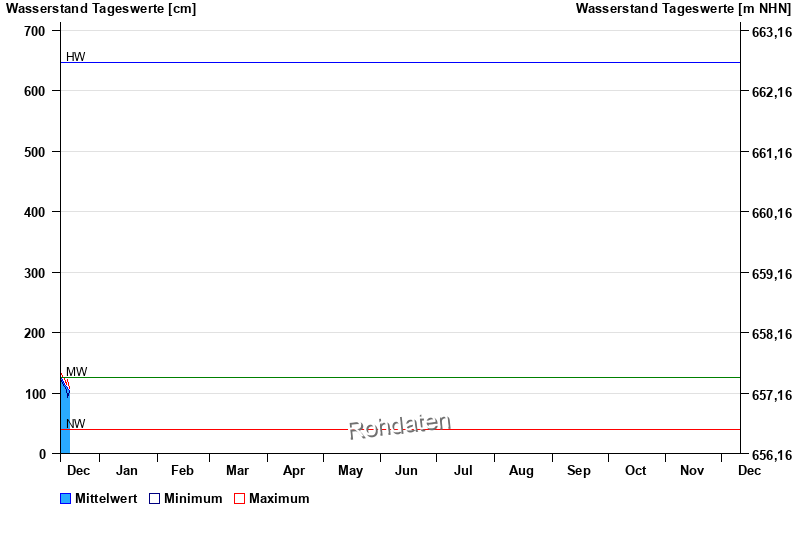
Task: Select the Mittelwert legend label
Action: click(x=106, y=499)
